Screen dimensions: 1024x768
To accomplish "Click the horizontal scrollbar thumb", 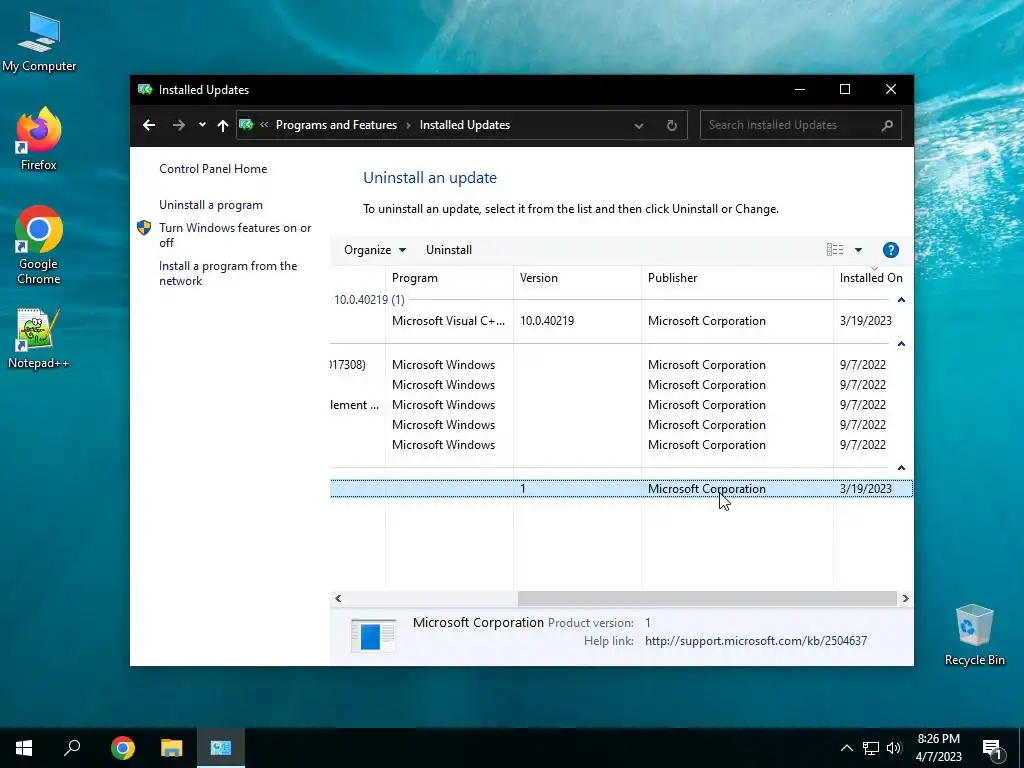I will [707, 598].
